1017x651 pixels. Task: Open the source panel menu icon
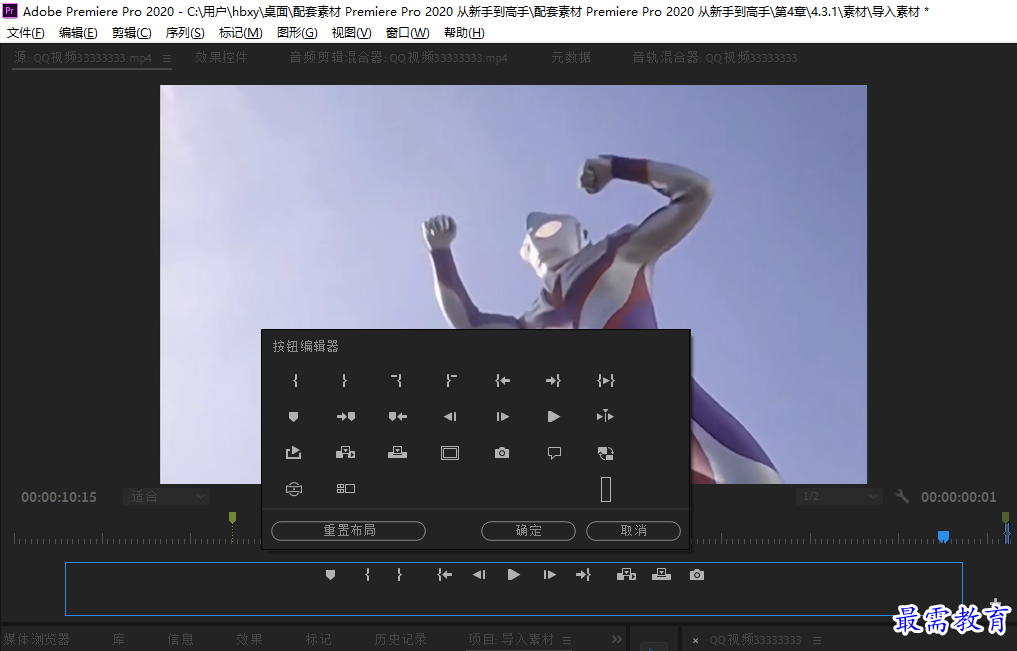(x=167, y=58)
